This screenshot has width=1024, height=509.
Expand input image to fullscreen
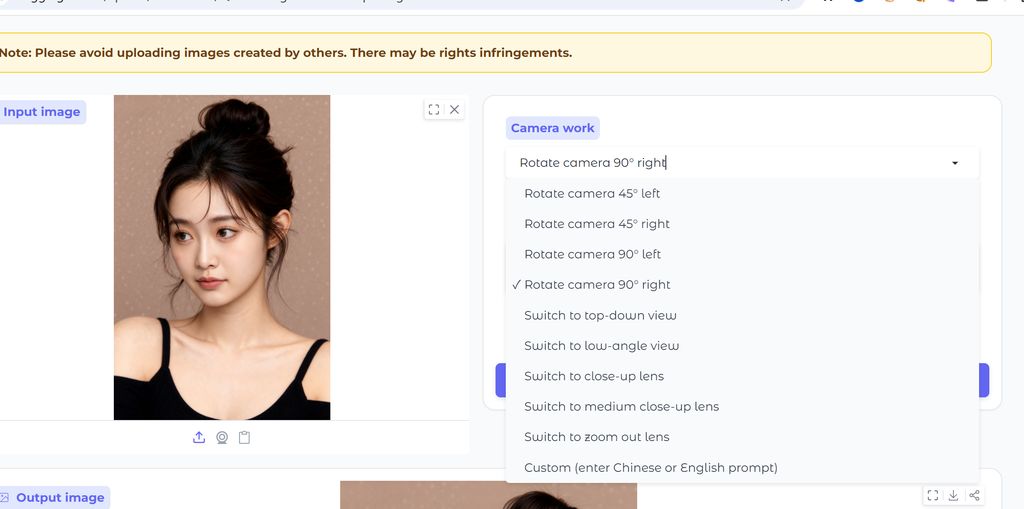[433, 110]
